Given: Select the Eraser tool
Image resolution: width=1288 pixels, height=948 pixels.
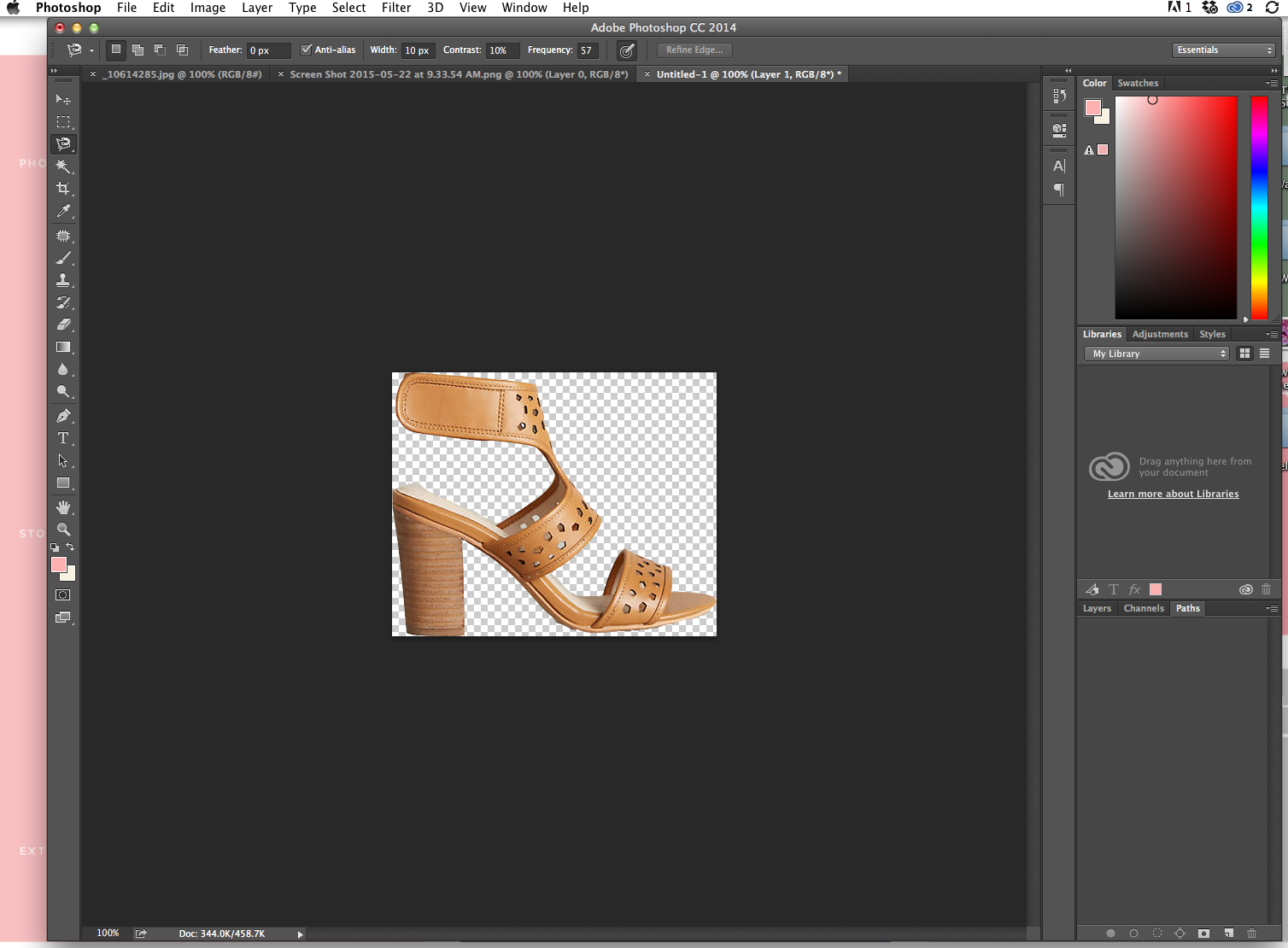Looking at the screenshot, I should (x=63, y=325).
